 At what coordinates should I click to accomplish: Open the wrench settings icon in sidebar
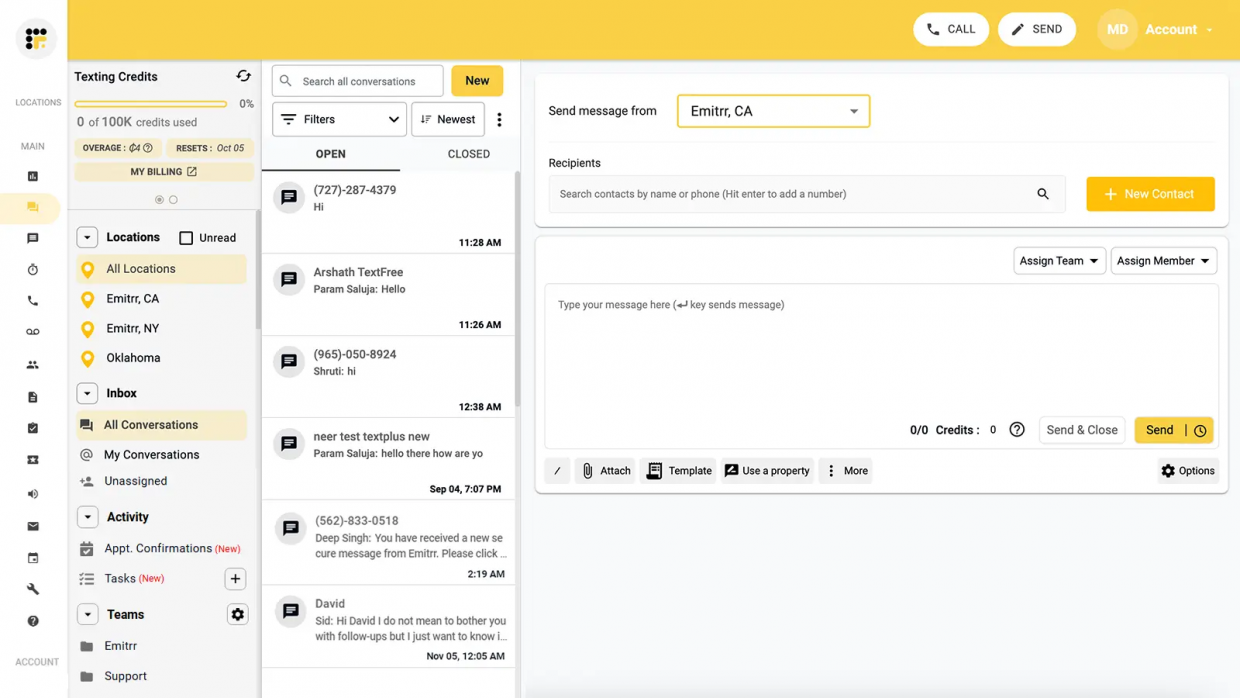coord(33,589)
